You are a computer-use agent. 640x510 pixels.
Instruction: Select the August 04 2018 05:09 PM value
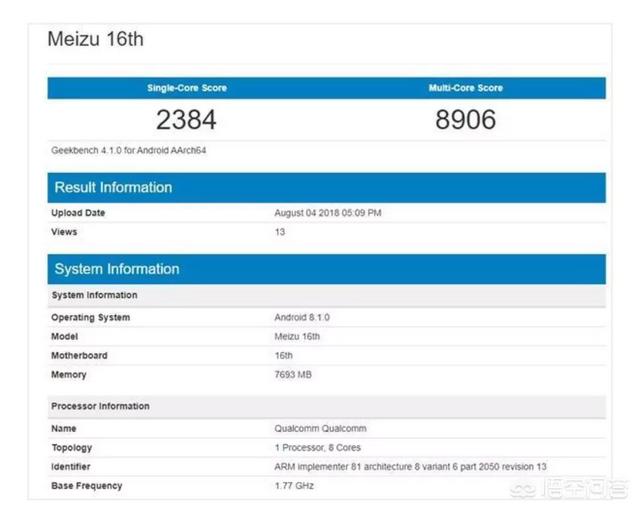(328, 213)
